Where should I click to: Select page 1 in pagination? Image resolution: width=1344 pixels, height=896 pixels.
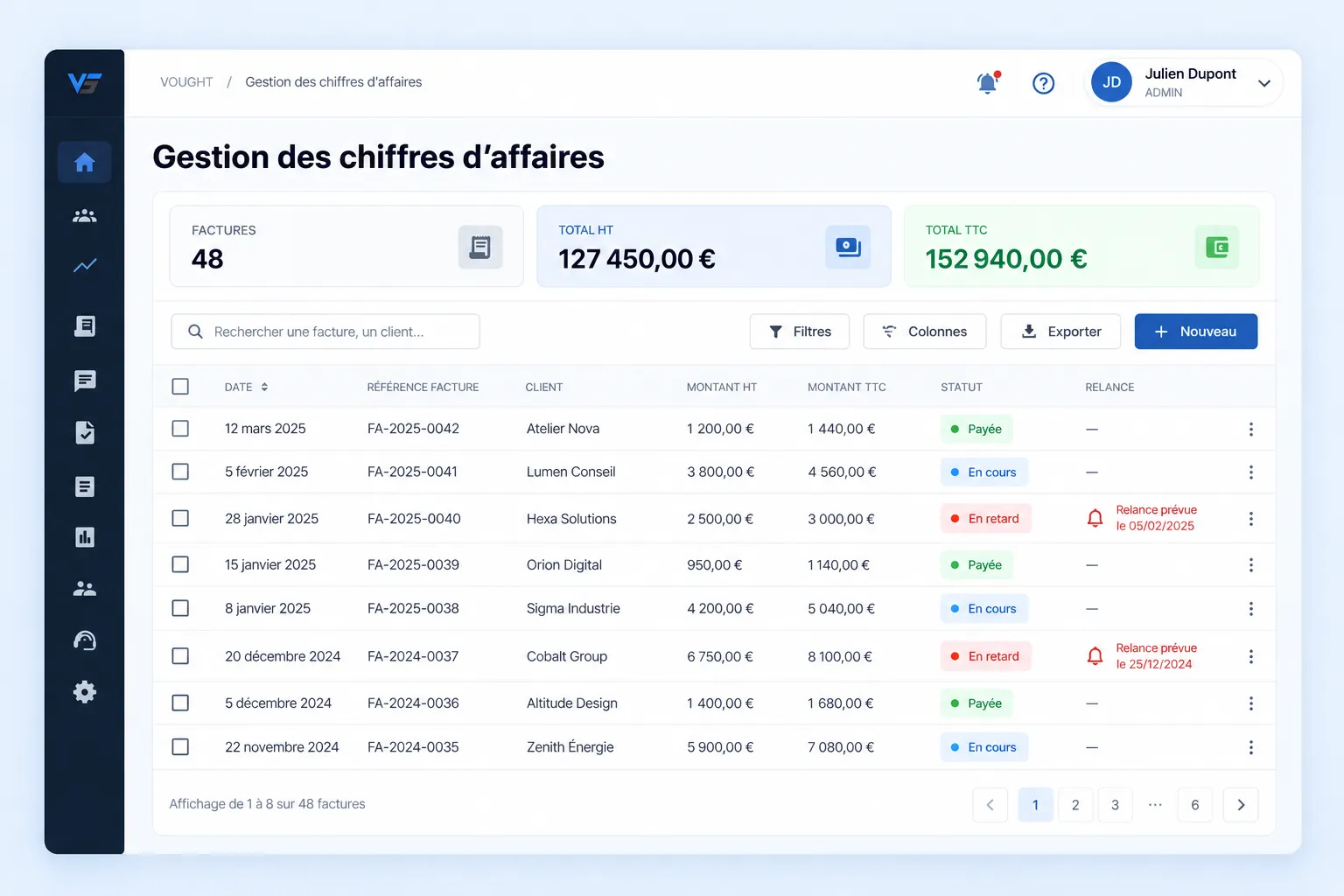(x=1035, y=805)
